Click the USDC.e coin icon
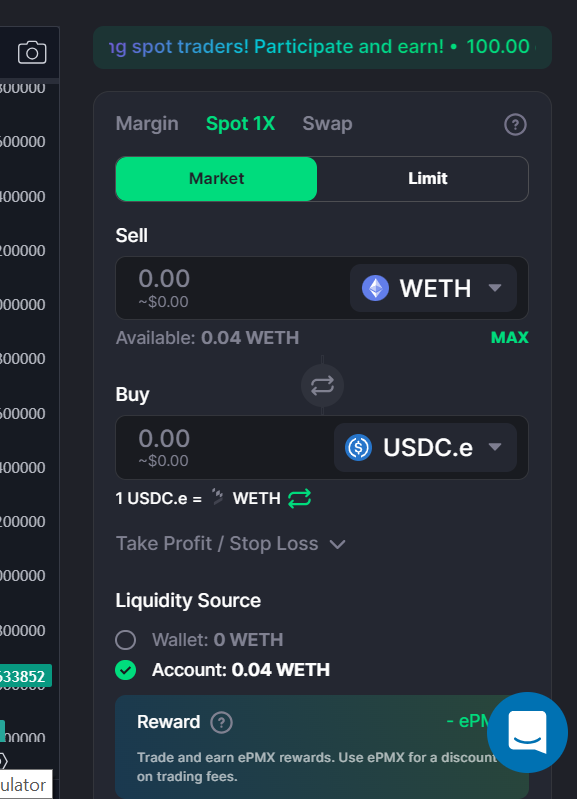This screenshot has height=799, width=577. (x=358, y=447)
